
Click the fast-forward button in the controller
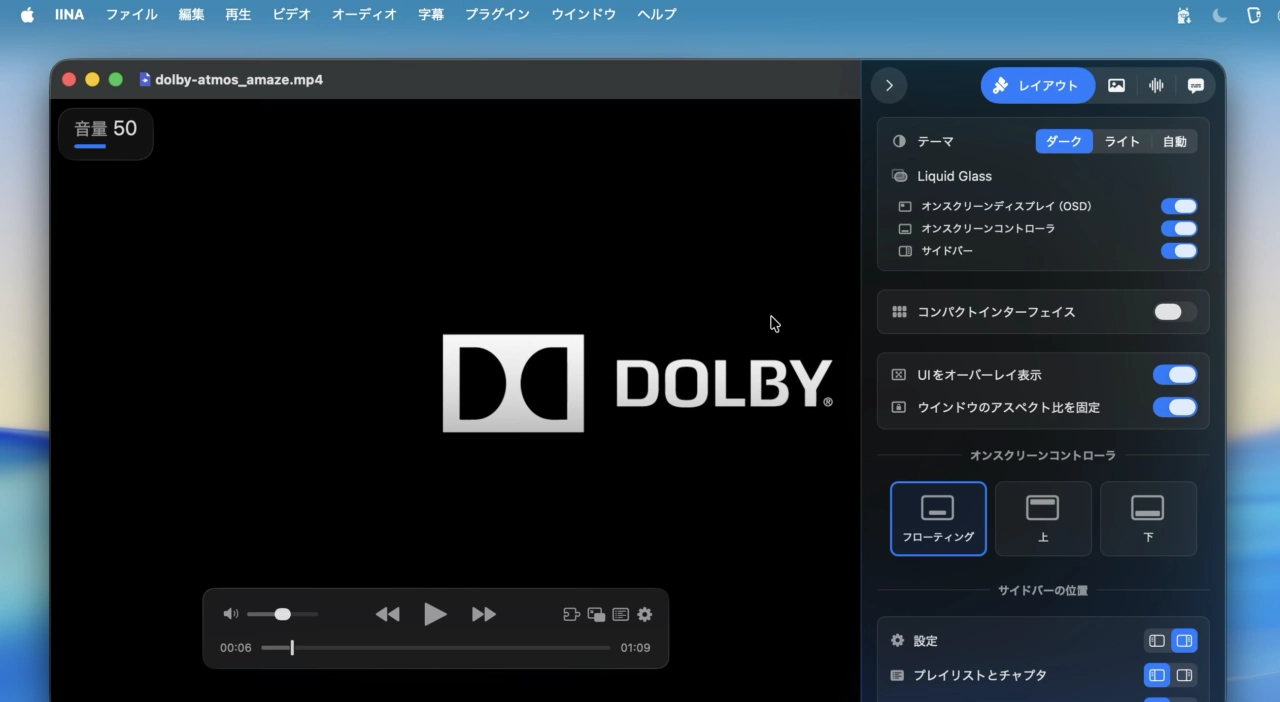click(x=484, y=614)
